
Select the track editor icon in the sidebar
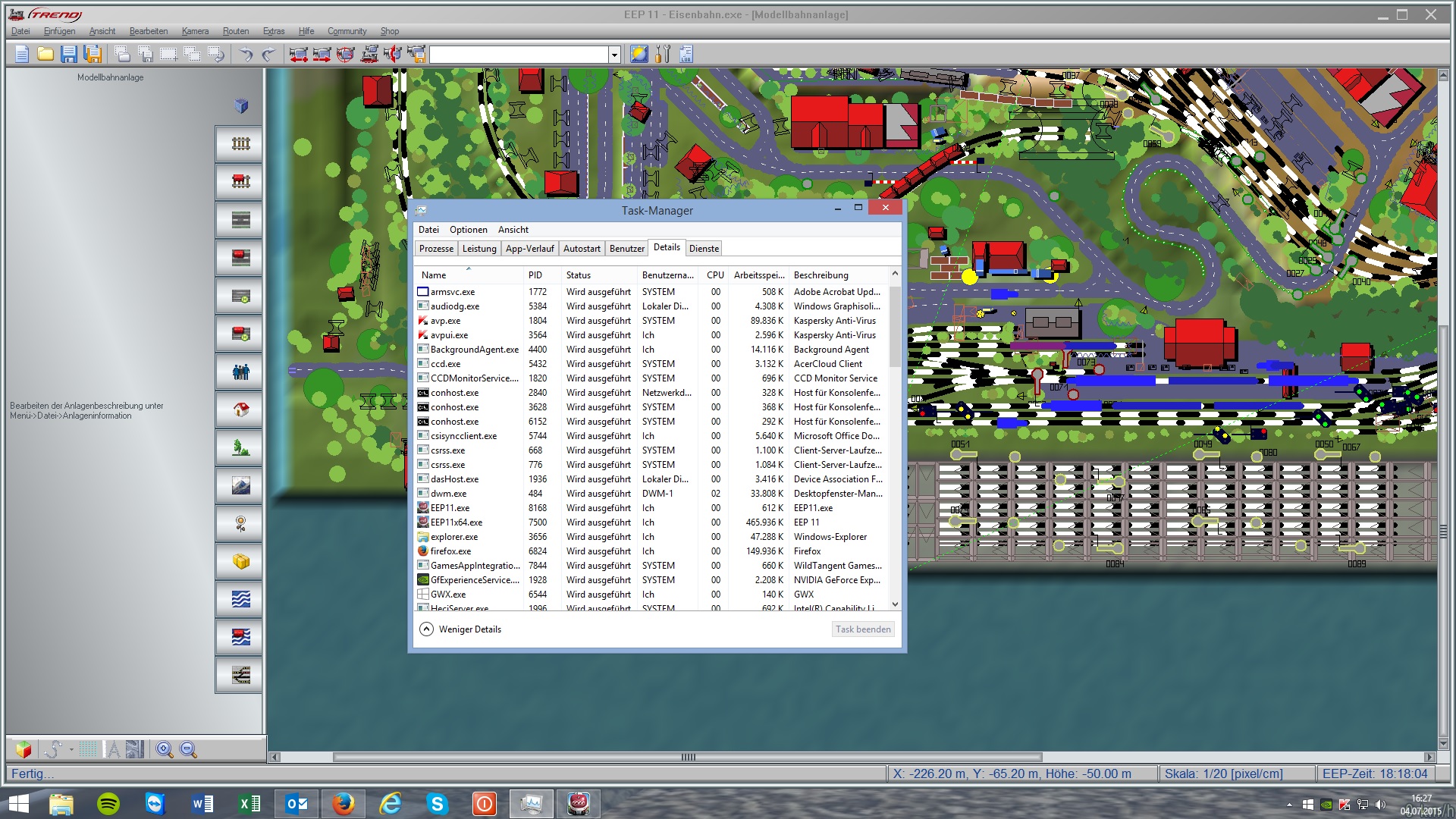point(240,144)
